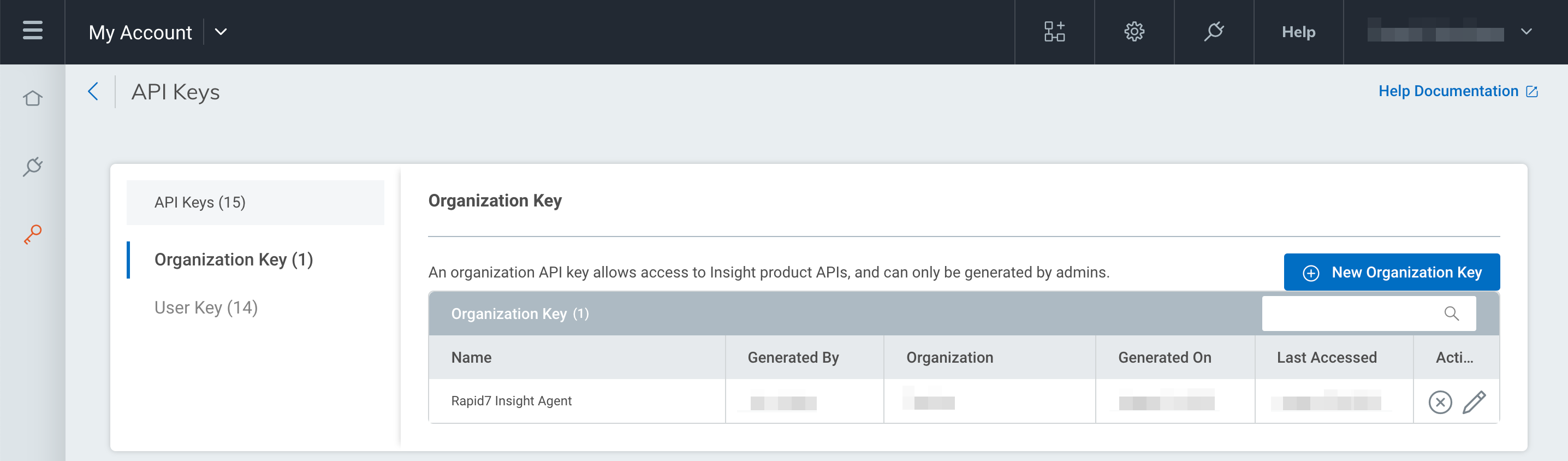This screenshot has width=1568, height=461.
Task: Switch to User Key (14) tab
Action: pos(206,308)
